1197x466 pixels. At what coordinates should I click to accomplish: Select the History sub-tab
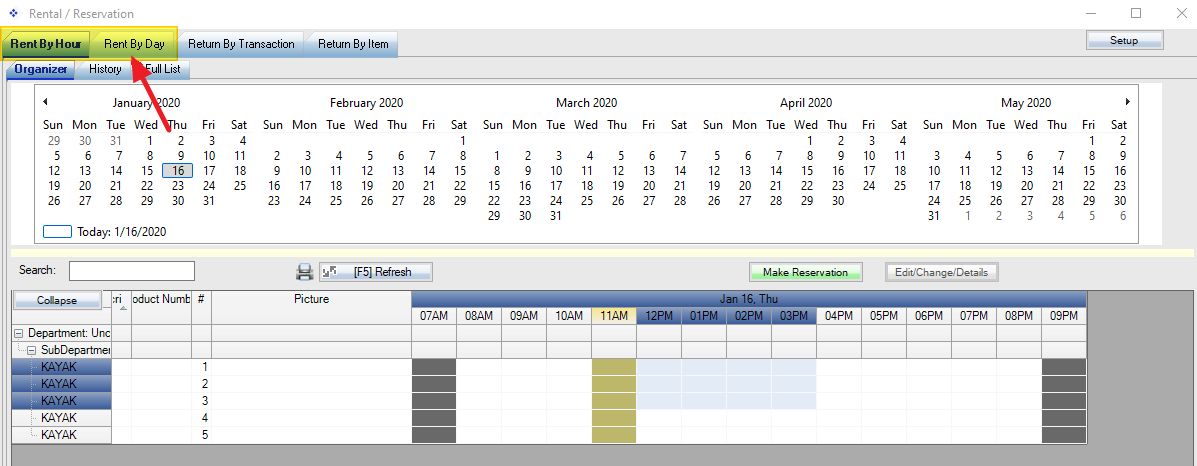coord(105,70)
